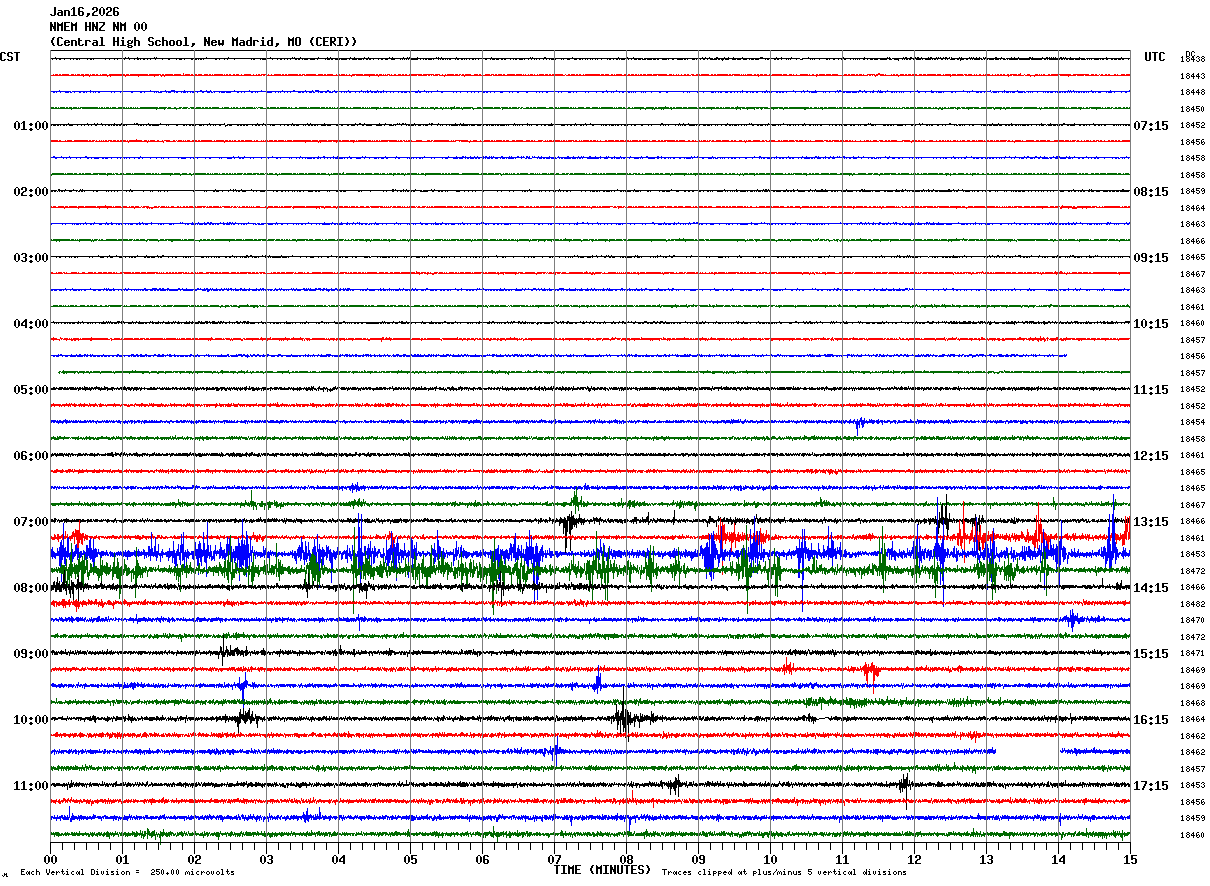Click the CST timezone label
This screenshot has height=886, width=1210.
[10, 57]
